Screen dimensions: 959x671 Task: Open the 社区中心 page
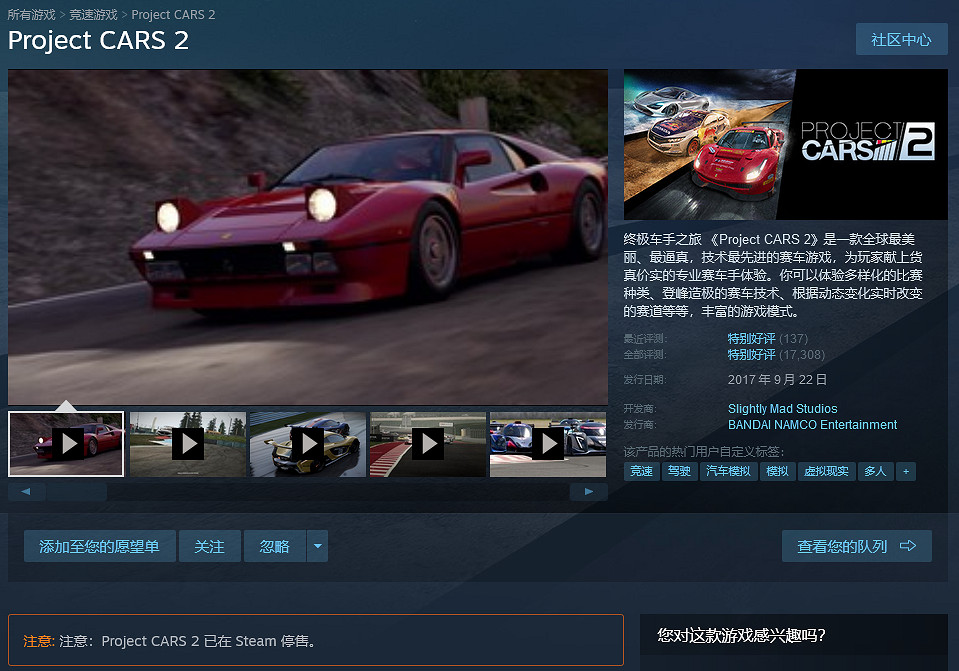901,38
